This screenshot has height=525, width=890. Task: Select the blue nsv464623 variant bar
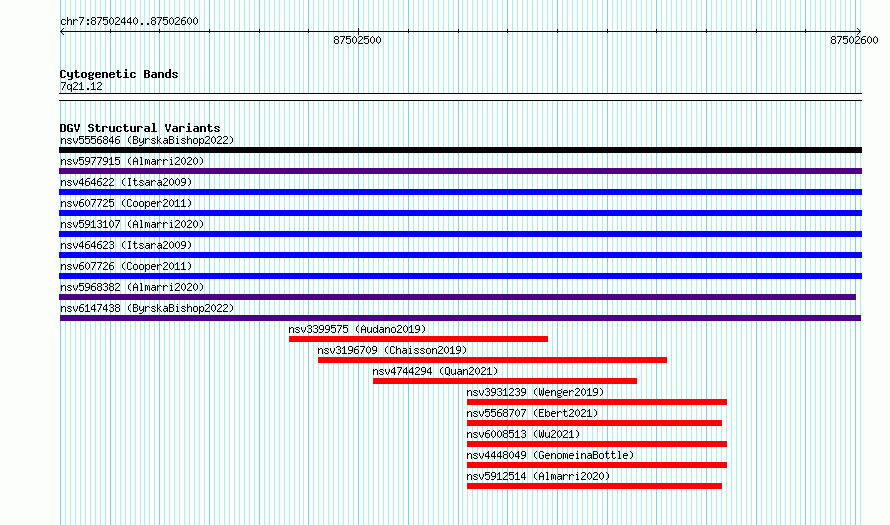point(460,255)
